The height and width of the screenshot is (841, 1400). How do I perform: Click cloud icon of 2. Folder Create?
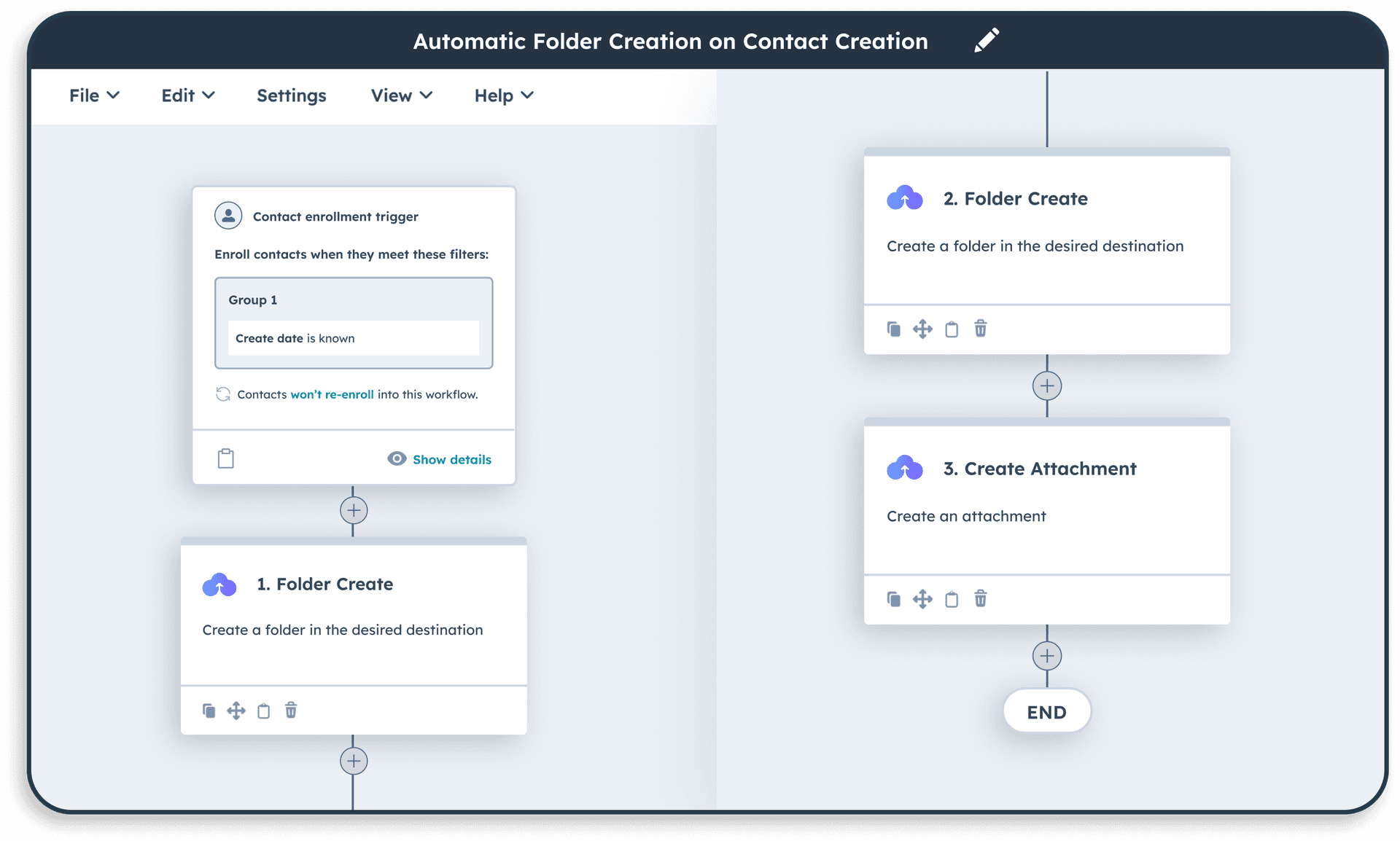point(905,198)
